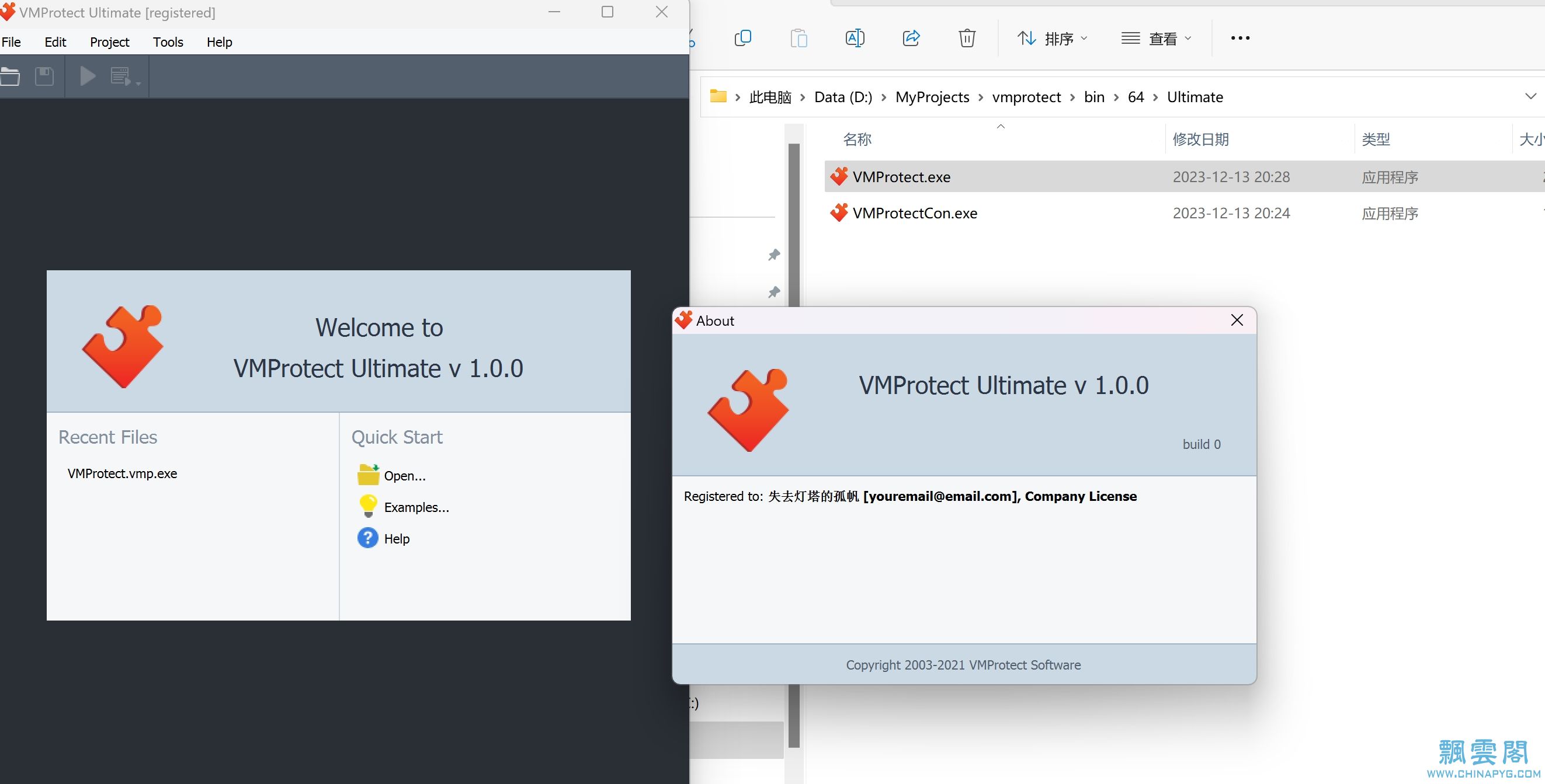Click date 2023-12-13 20:28 cell
Image resolution: width=1545 pixels, height=784 pixels.
[1231, 177]
